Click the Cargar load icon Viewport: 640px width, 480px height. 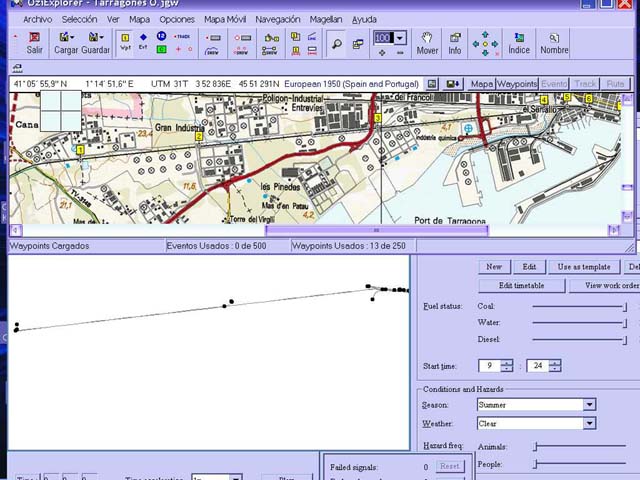click(66, 42)
